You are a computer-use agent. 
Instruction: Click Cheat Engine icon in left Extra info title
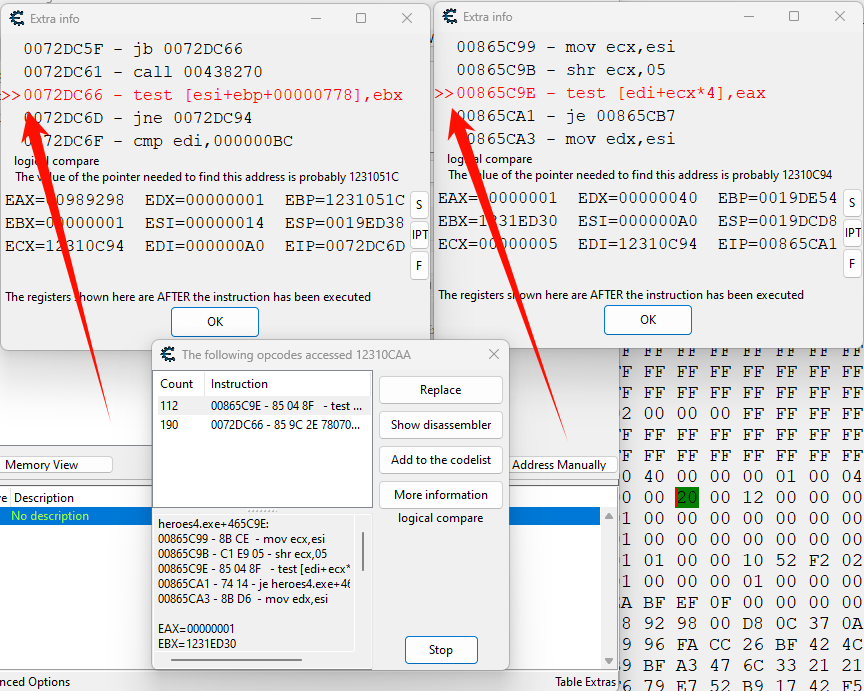click(x=17, y=19)
